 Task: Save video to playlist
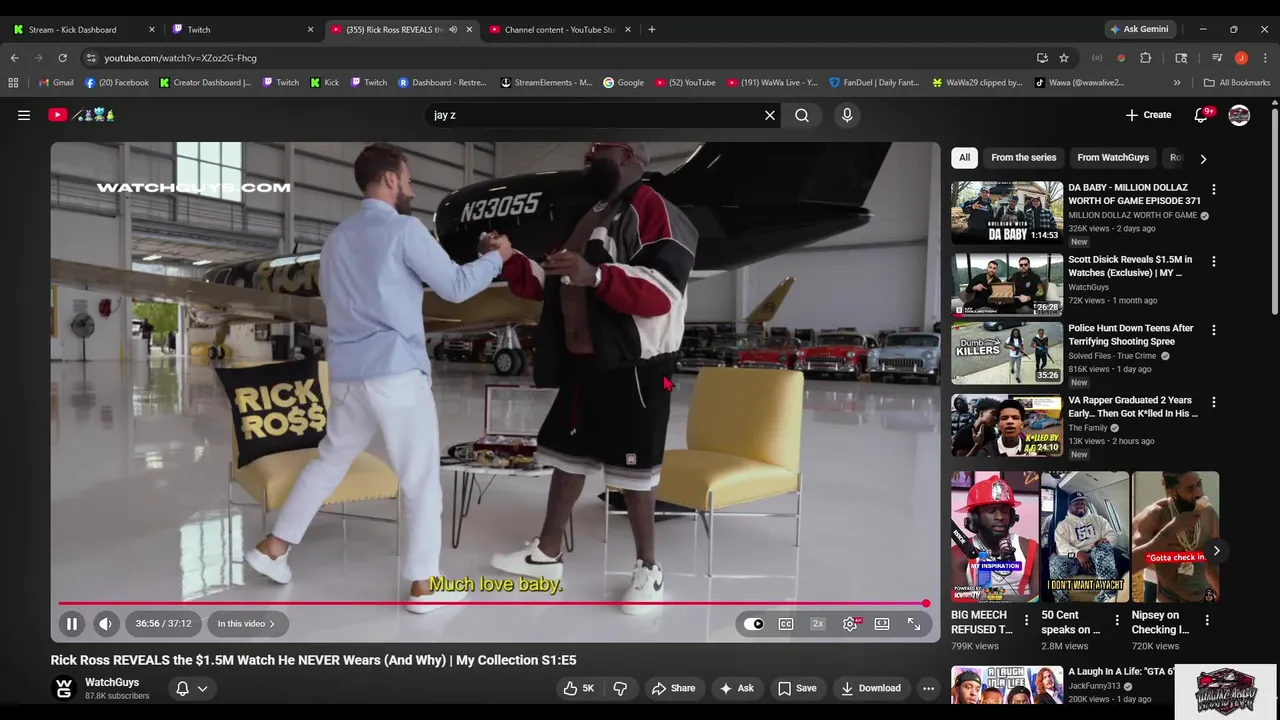tap(797, 688)
